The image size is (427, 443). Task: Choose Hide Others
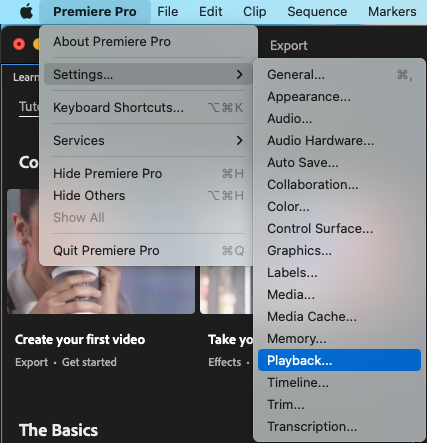pyautogui.click(x=148, y=196)
